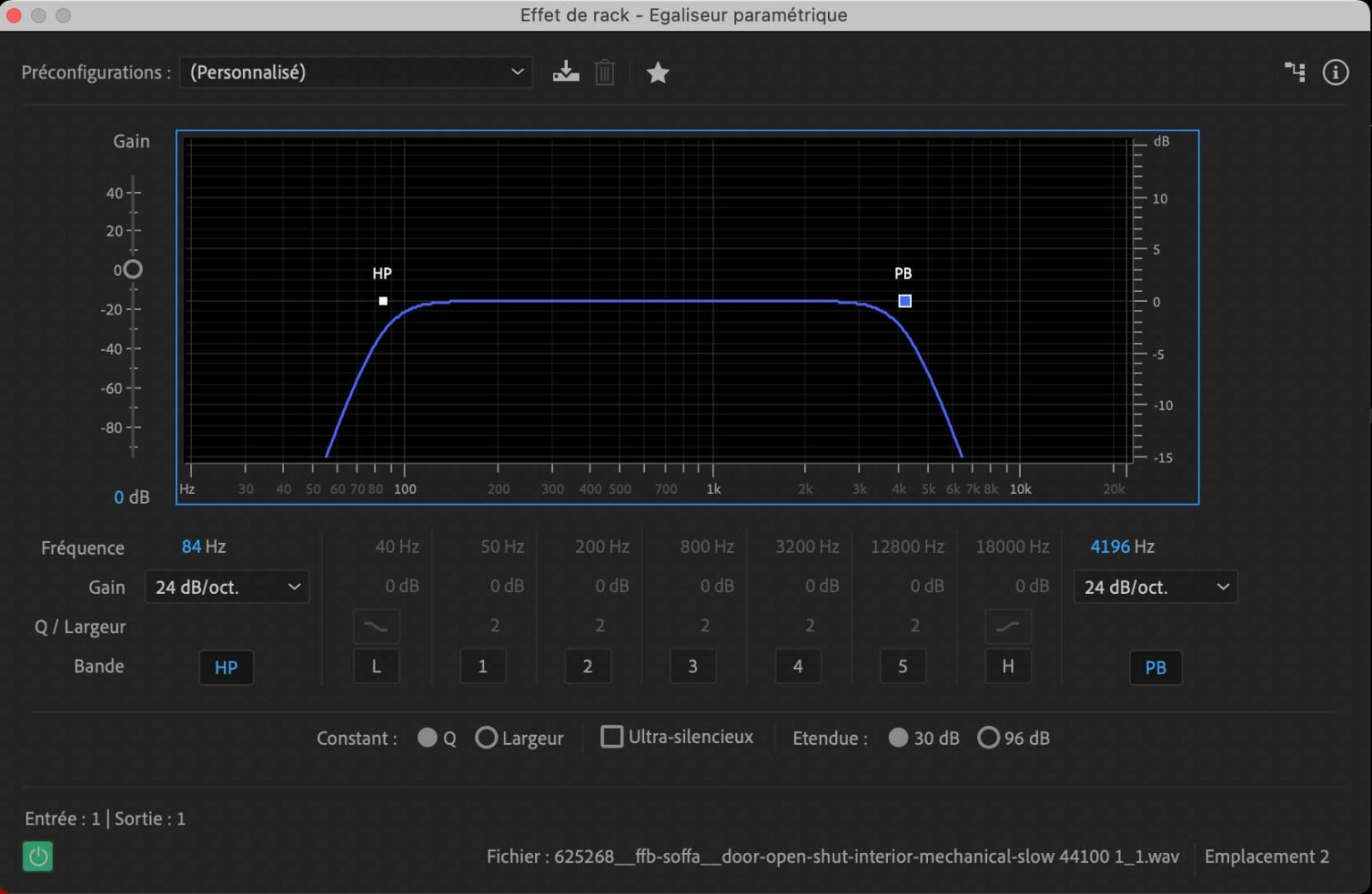Click the Fichier name in the status bar

pyautogui.click(x=832, y=856)
